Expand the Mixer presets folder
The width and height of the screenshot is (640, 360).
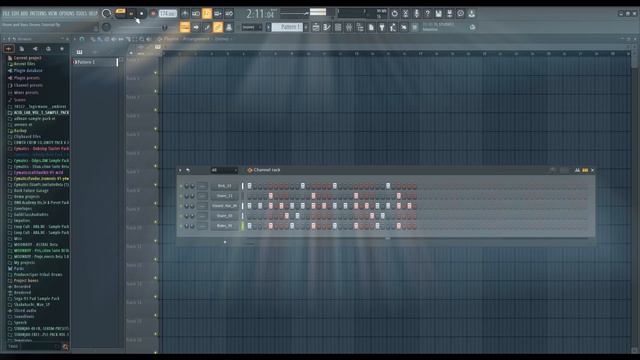coord(26,93)
